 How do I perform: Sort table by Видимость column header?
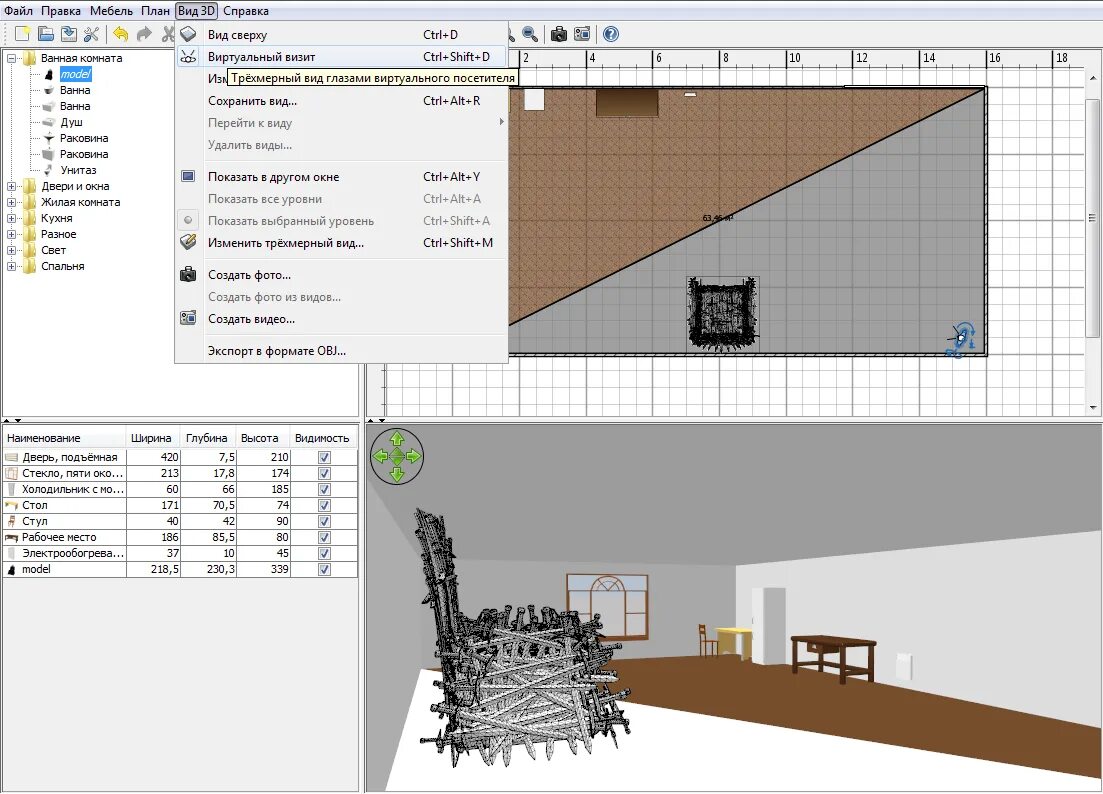pyautogui.click(x=323, y=438)
